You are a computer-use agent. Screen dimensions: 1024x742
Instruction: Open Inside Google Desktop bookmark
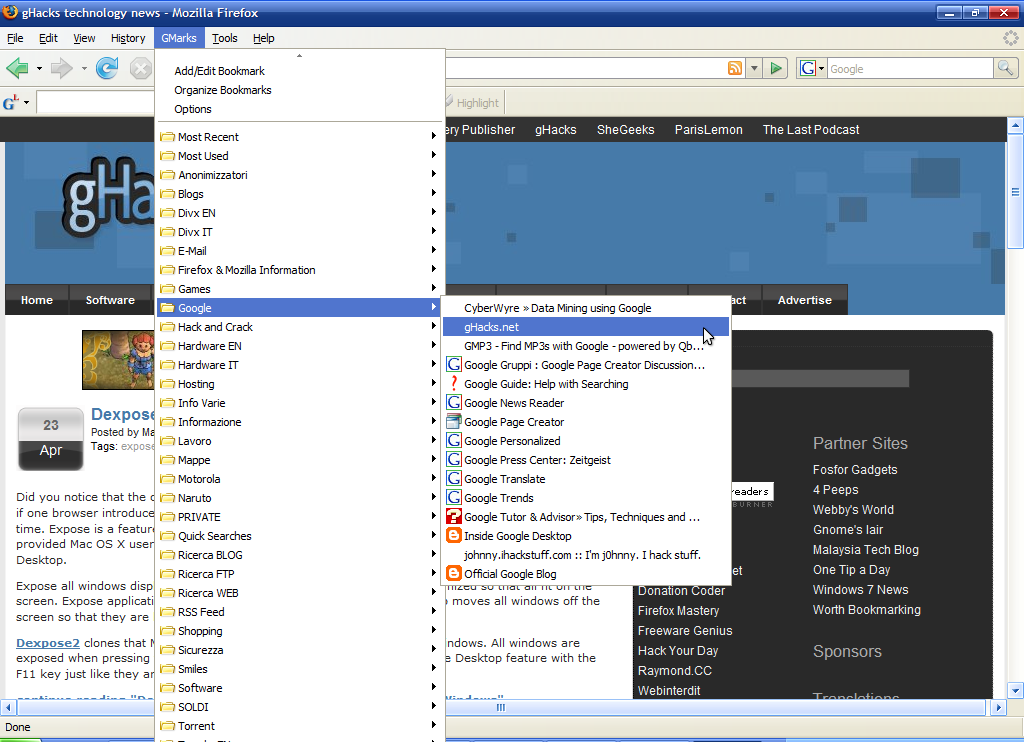click(x=586, y=536)
